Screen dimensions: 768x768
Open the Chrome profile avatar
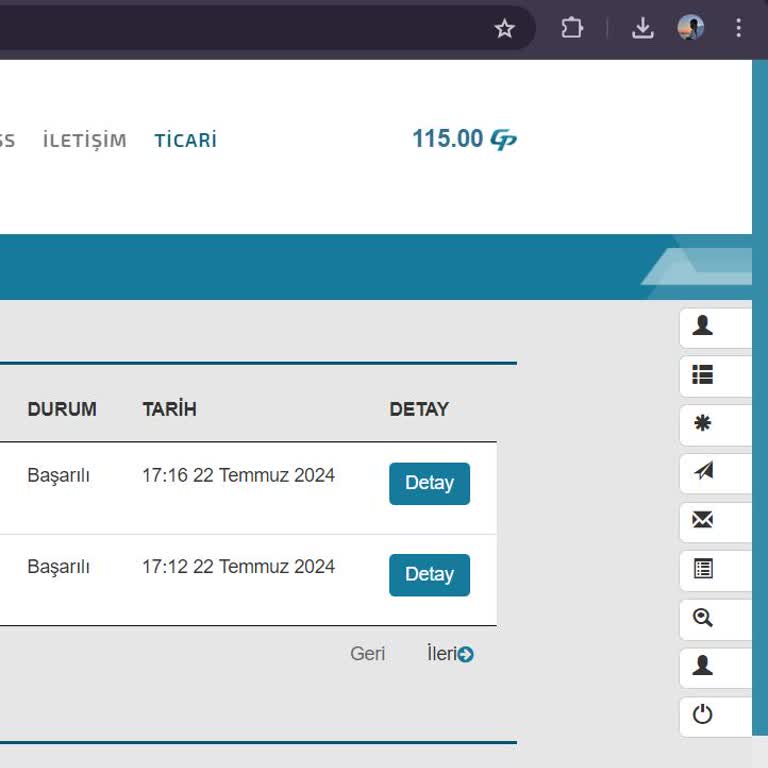691,27
